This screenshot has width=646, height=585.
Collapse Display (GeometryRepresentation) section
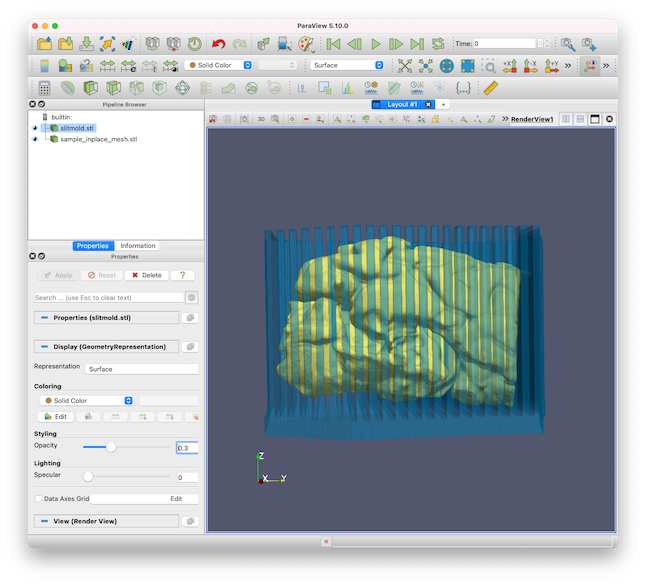[106, 346]
